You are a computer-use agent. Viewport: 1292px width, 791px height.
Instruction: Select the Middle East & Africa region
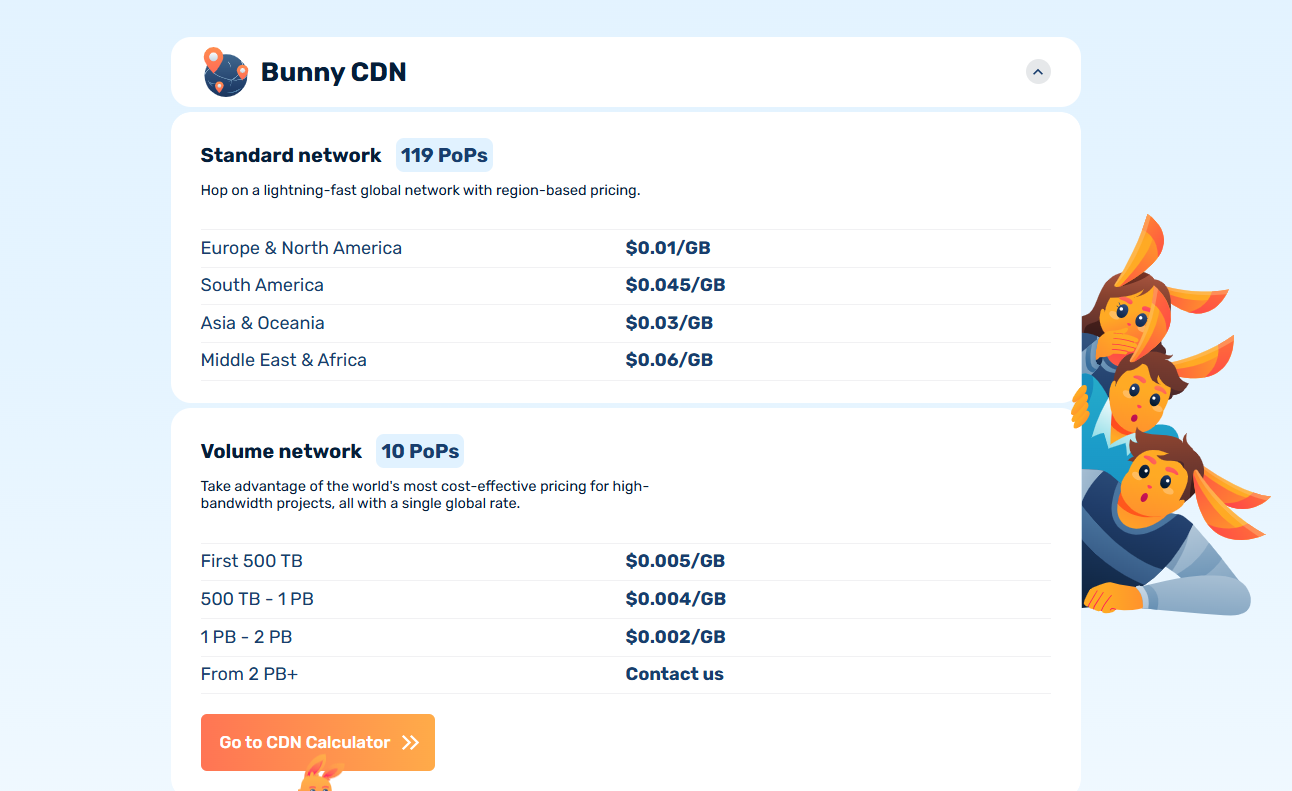tap(283, 360)
